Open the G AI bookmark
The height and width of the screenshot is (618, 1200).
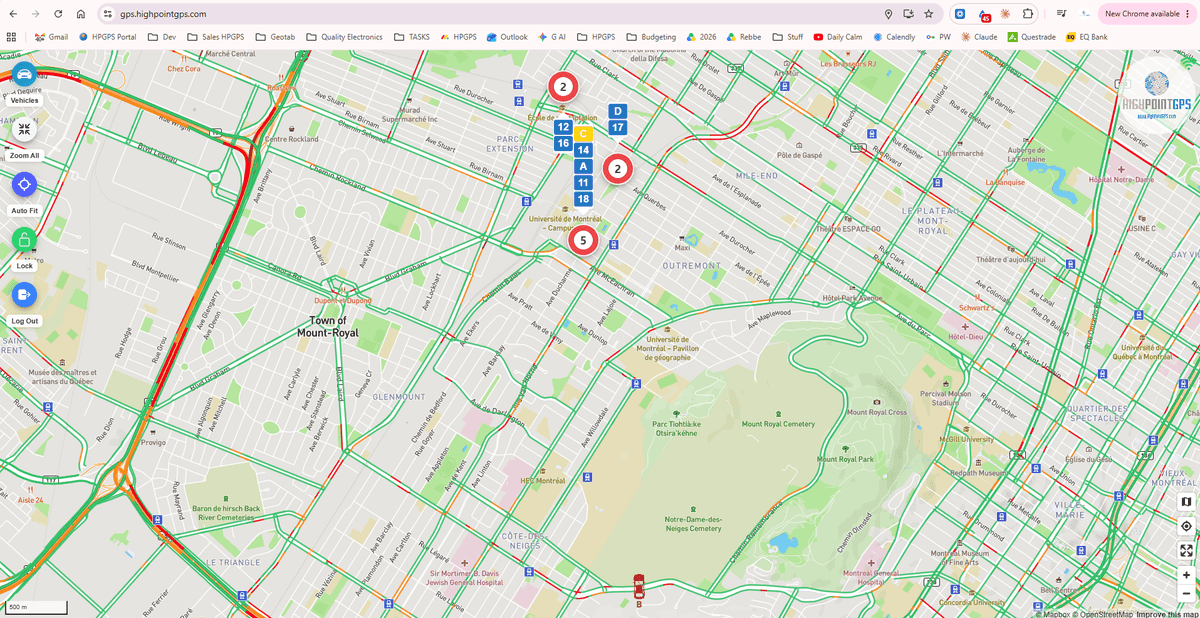pos(552,37)
